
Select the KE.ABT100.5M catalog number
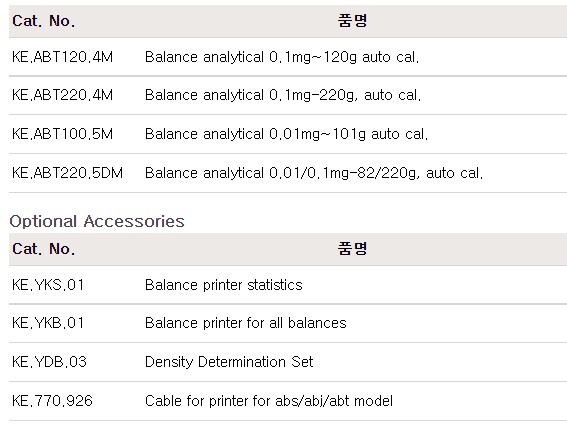coord(63,134)
